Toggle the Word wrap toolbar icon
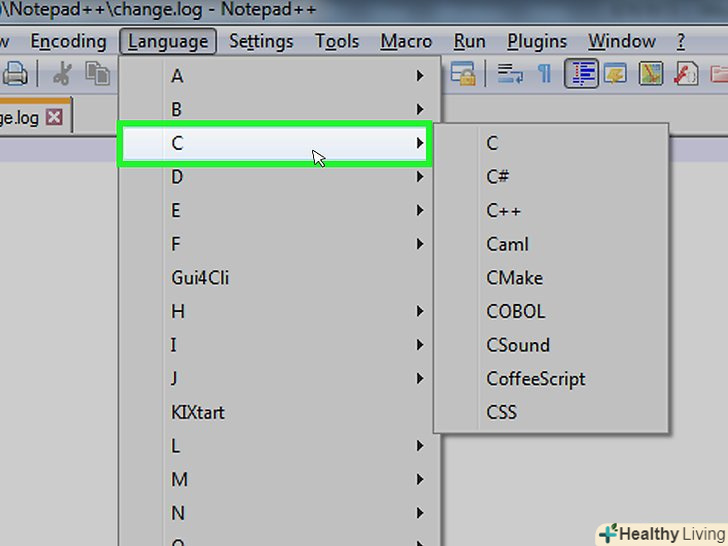The height and width of the screenshot is (546, 728). 510,74
